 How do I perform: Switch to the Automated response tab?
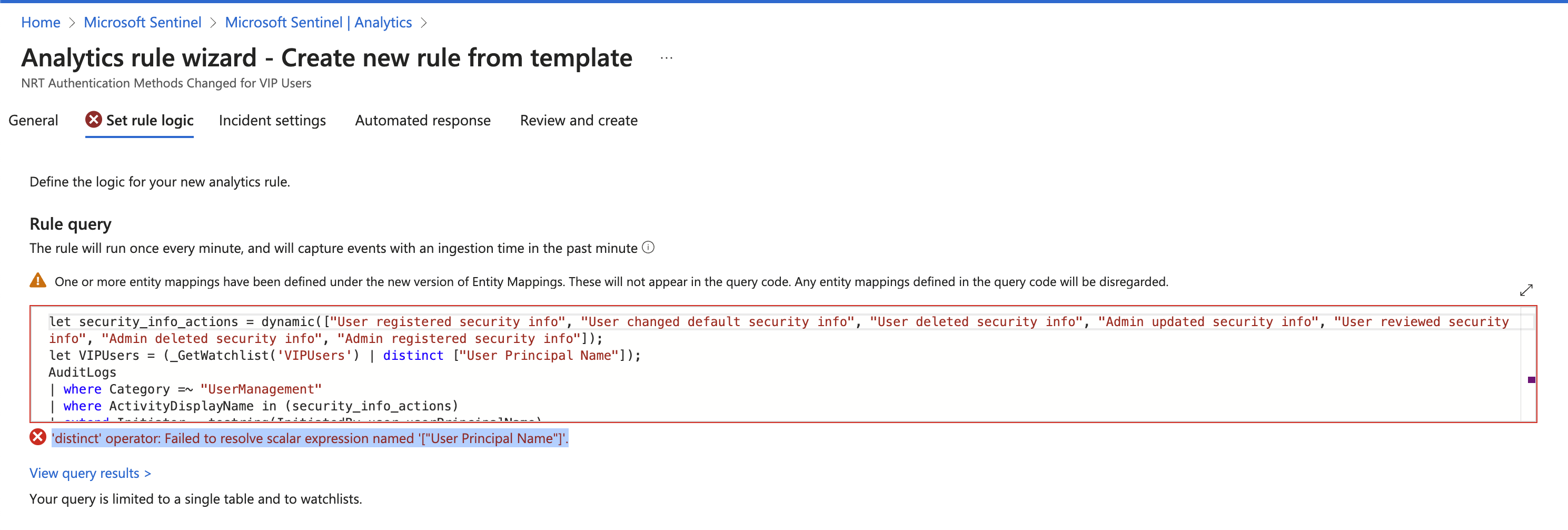(422, 120)
